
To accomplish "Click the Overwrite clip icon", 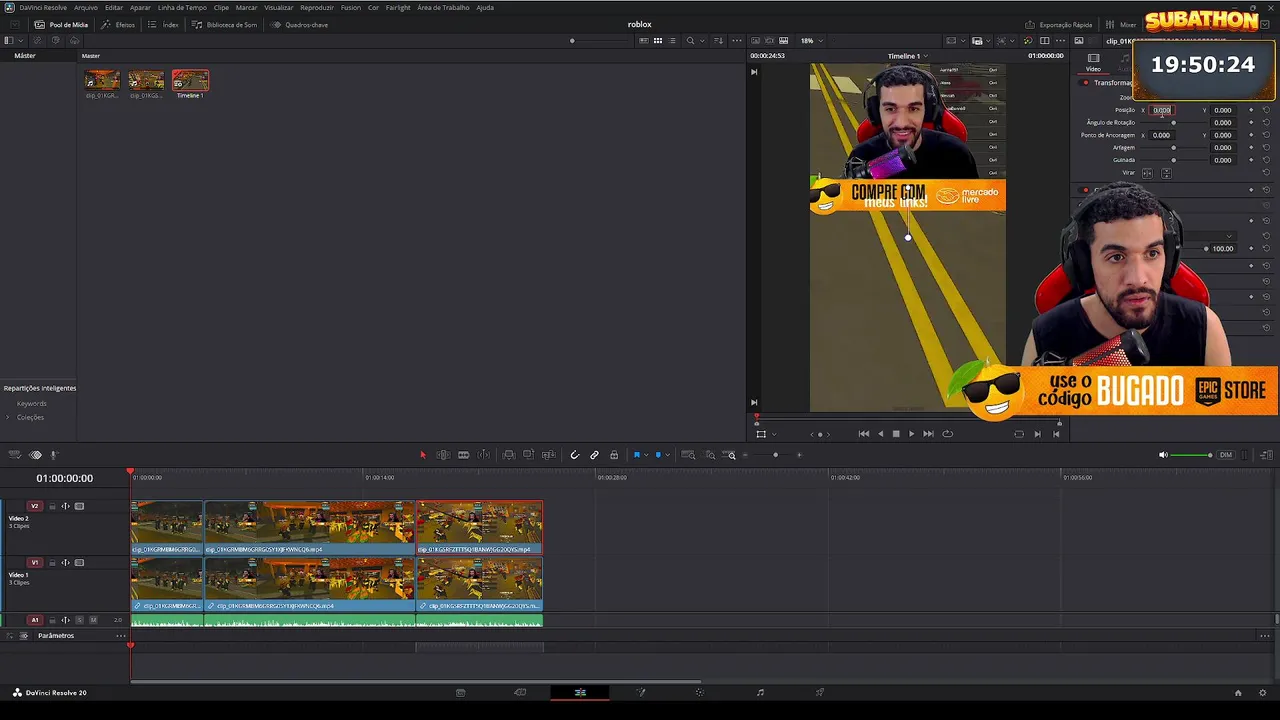I will click(x=528, y=455).
